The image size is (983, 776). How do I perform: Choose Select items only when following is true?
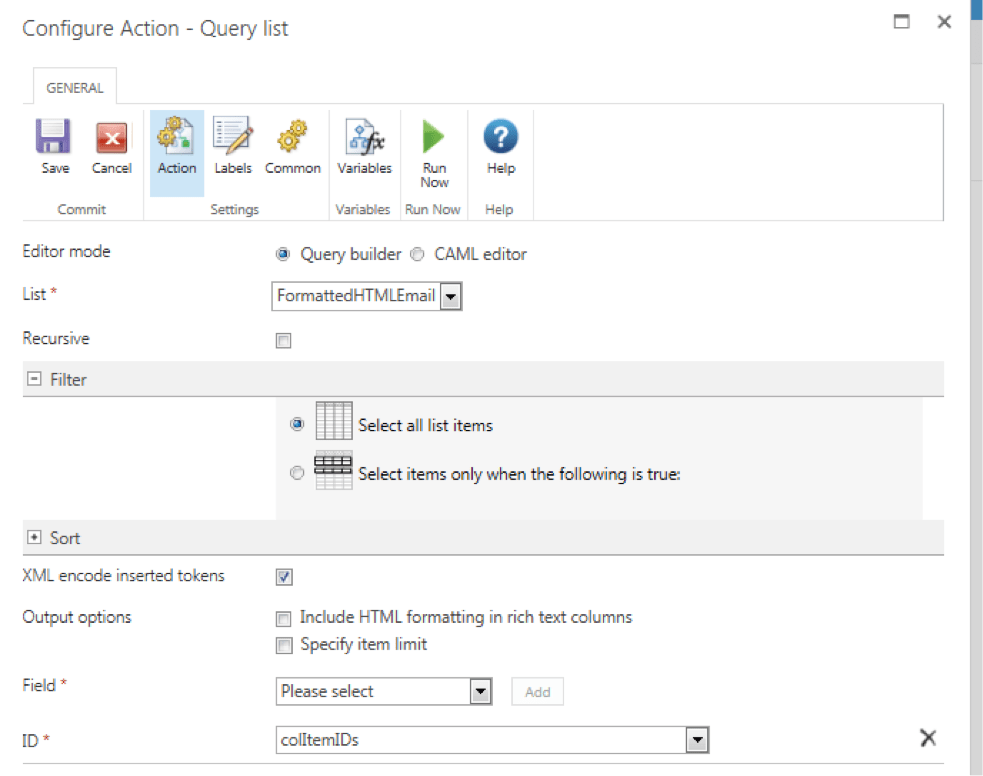coord(297,473)
